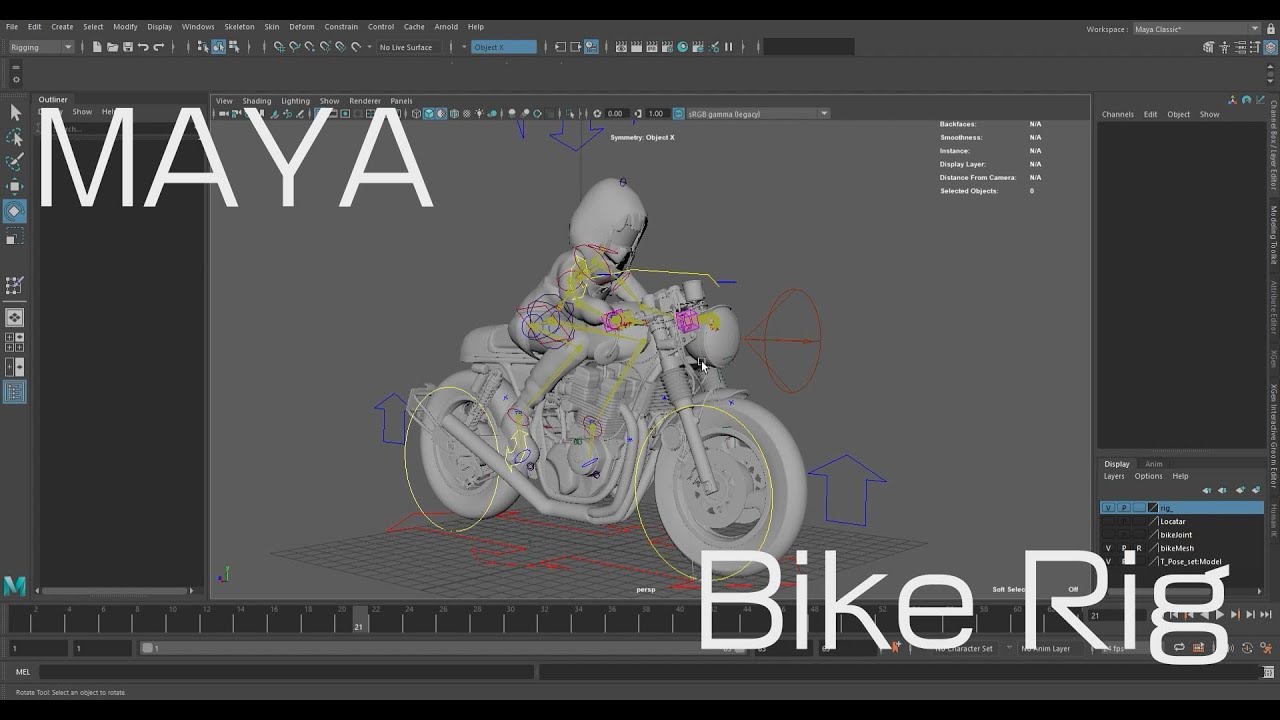Viewport: 1280px width, 720px height.
Task: Undo the last action
Action: coord(143,47)
